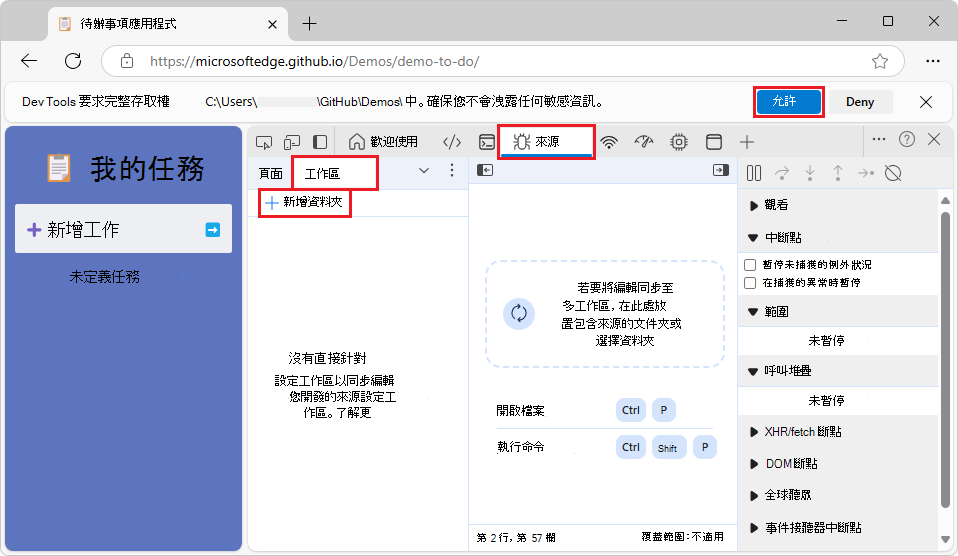Image resolution: width=958 pixels, height=556 pixels.
Task: Submit new task arrow button
Action: [x=213, y=230]
